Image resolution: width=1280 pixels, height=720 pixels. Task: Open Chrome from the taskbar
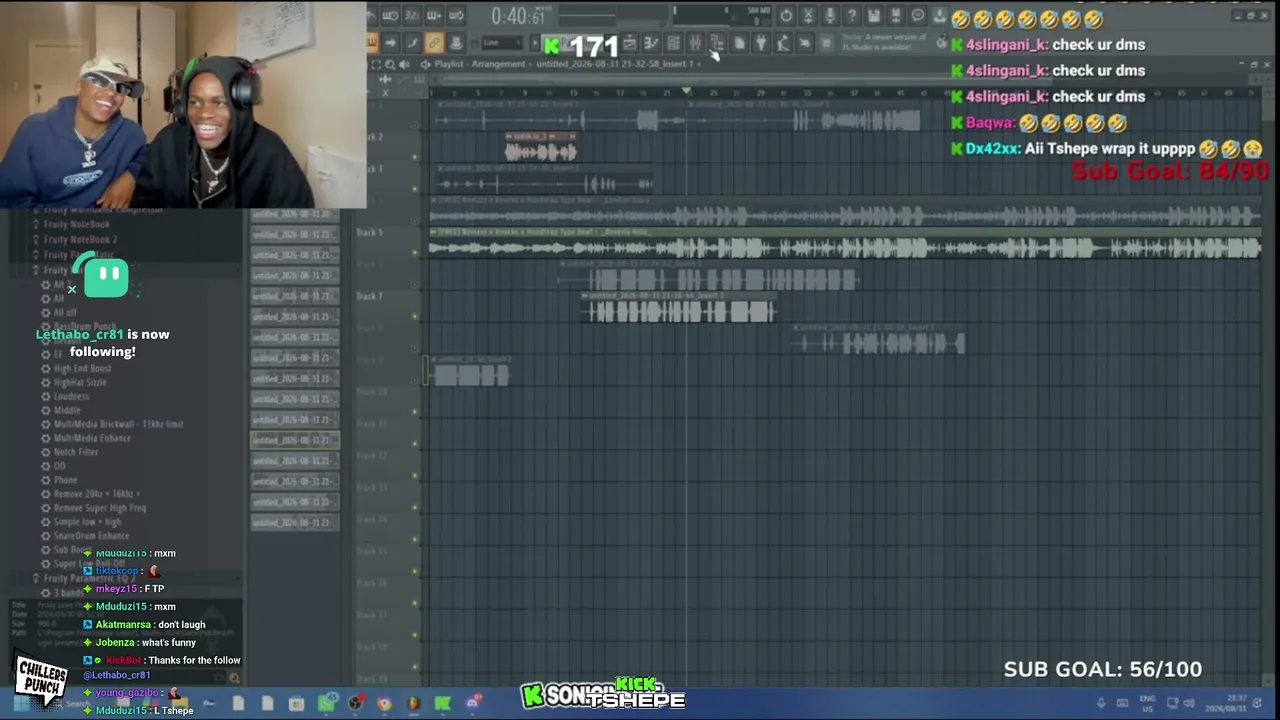click(x=385, y=704)
